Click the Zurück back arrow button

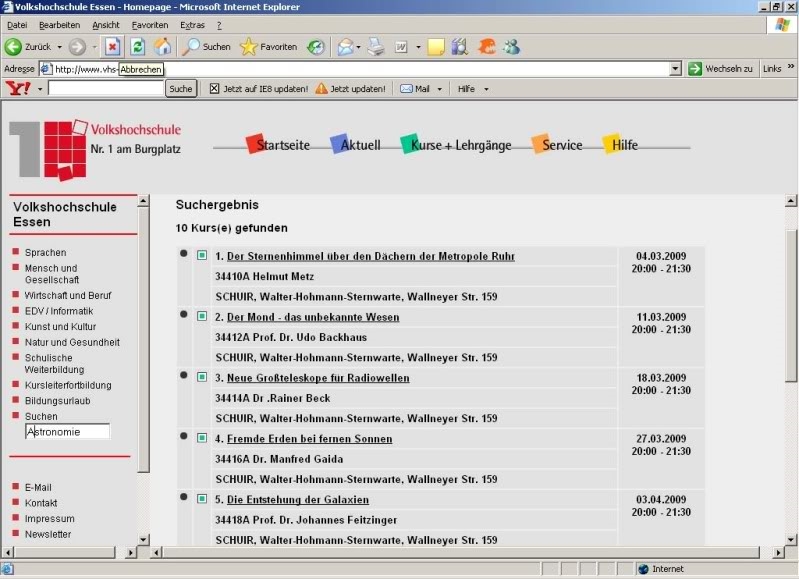[14, 47]
